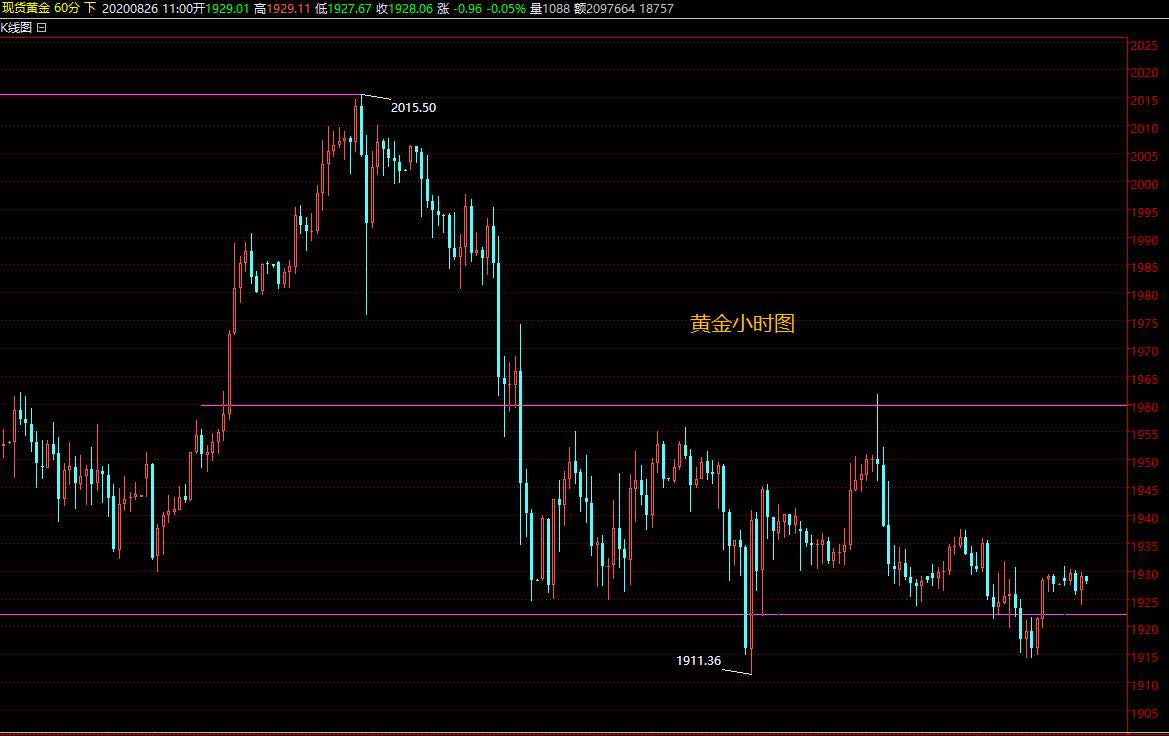Click the 1990 price axis label
Screen dimensions: 1169x736
[1144, 240]
